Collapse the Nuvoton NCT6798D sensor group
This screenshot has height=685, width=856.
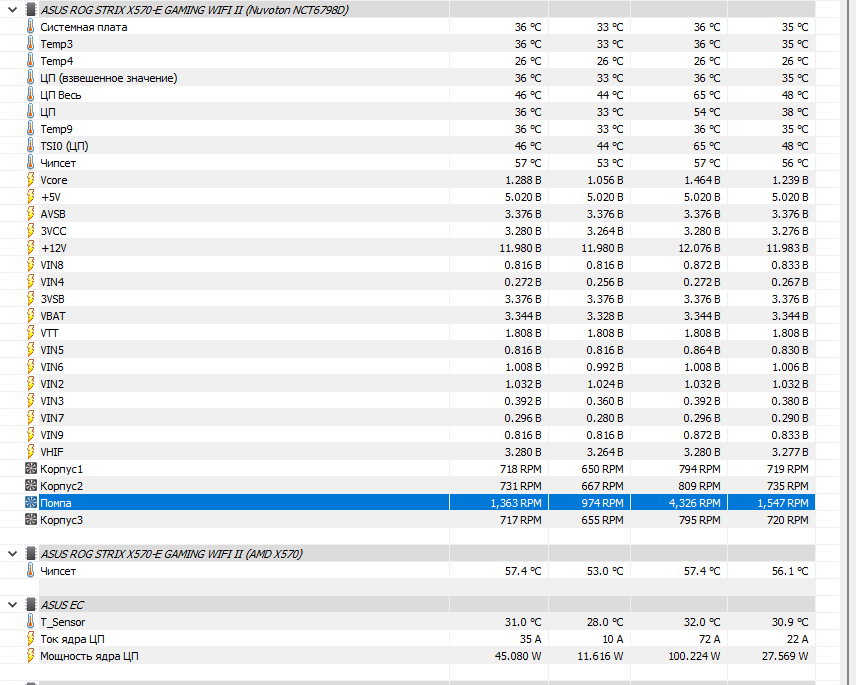coord(13,10)
